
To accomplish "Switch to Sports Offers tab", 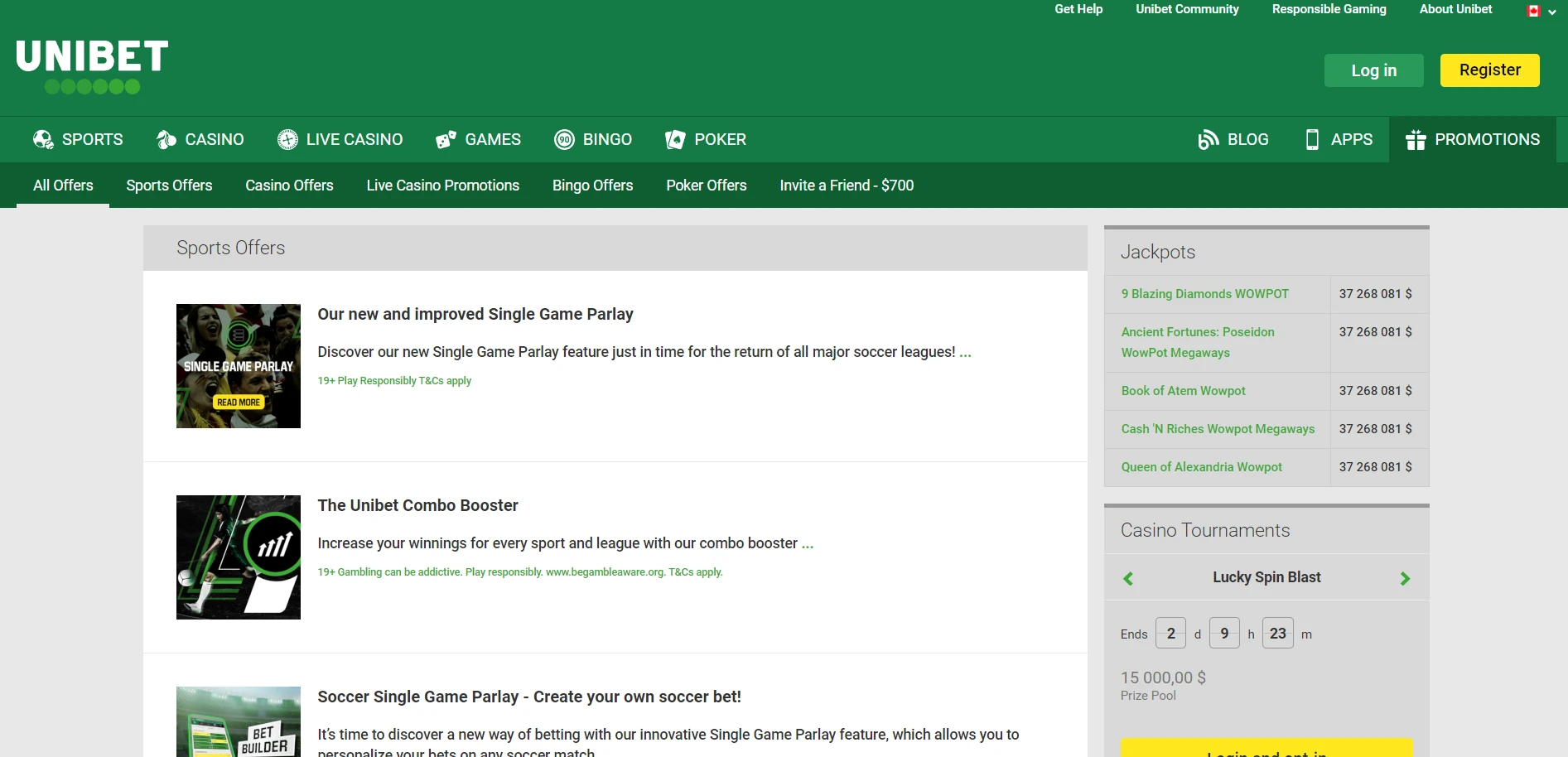I will tap(169, 186).
